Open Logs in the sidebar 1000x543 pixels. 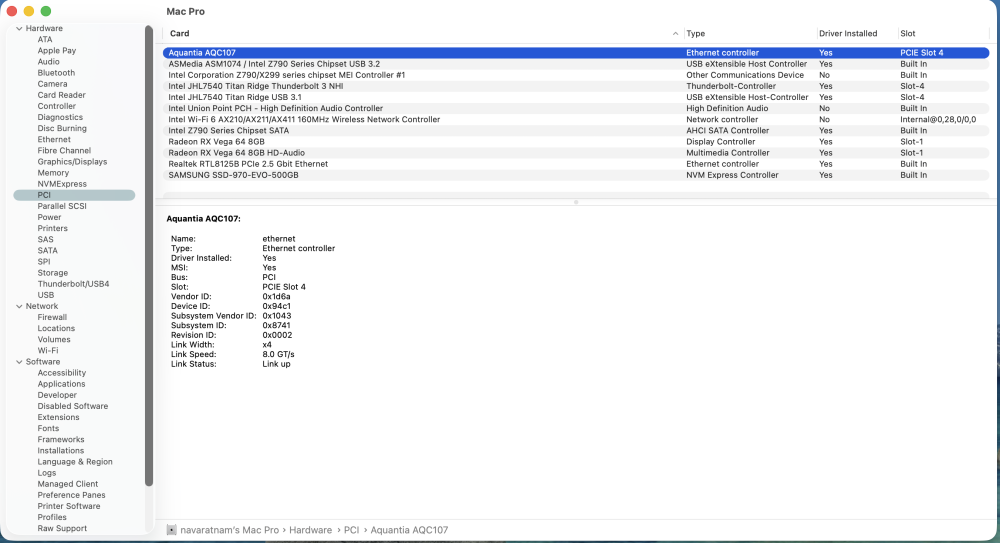[x=47, y=473]
